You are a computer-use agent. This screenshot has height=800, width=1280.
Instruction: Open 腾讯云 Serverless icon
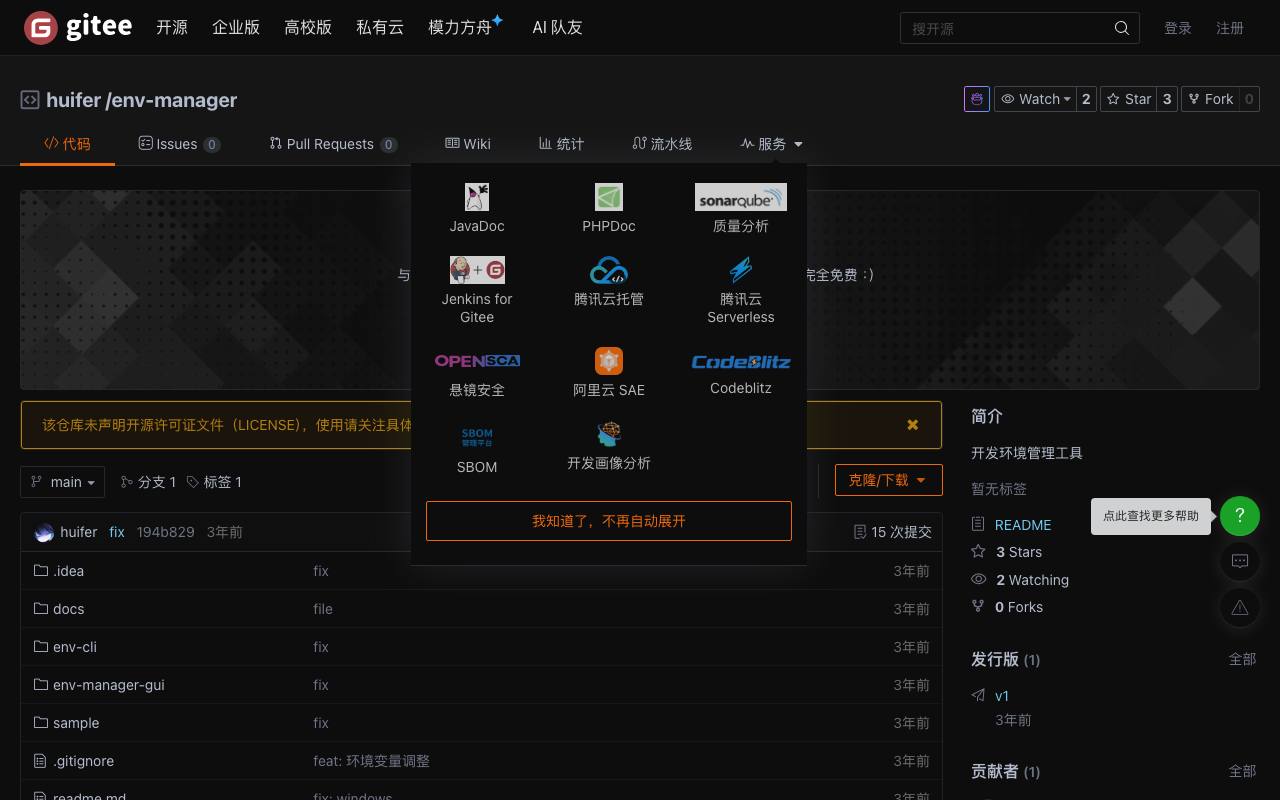coord(741,270)
